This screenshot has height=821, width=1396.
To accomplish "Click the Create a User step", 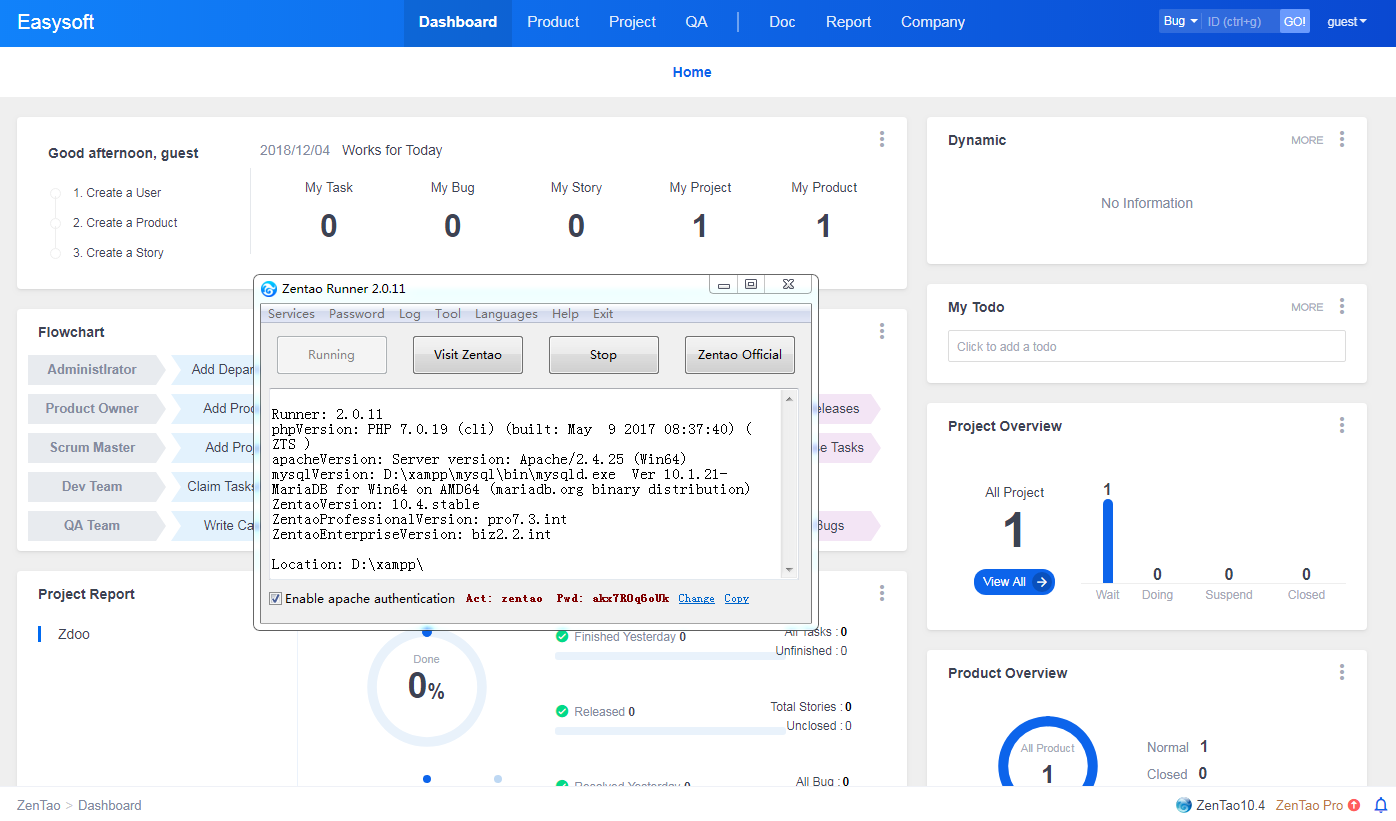I will (117, 193).
